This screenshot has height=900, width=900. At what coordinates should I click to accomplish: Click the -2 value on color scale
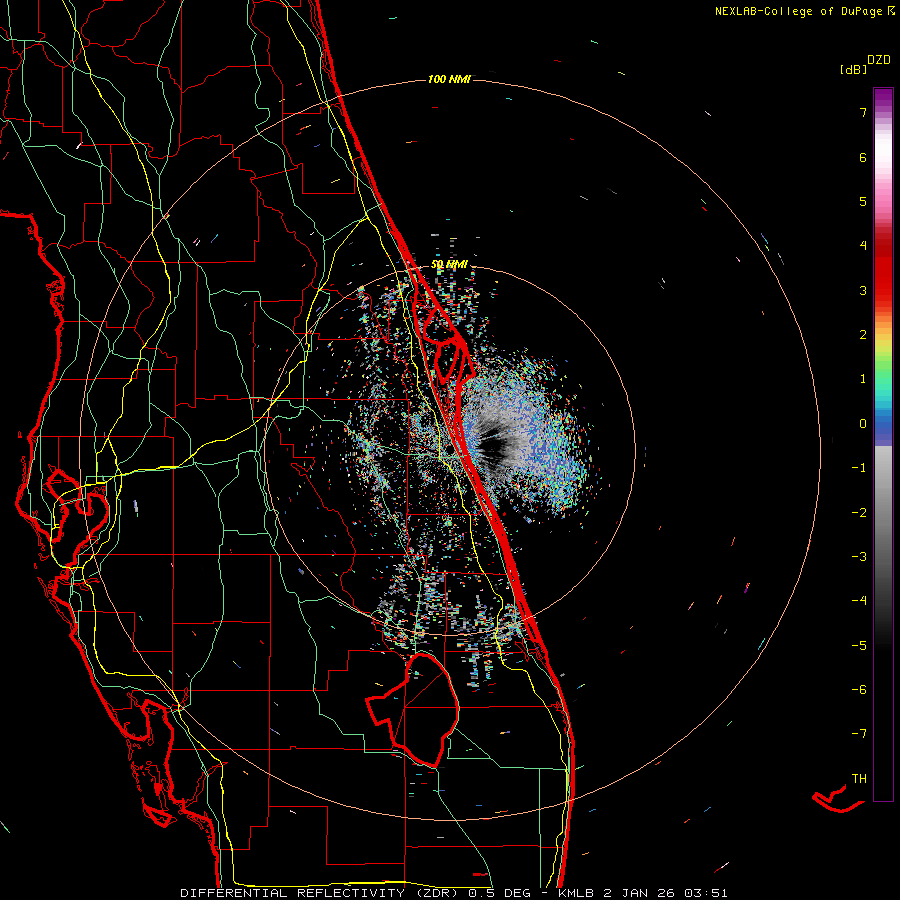tap(859, 512)
